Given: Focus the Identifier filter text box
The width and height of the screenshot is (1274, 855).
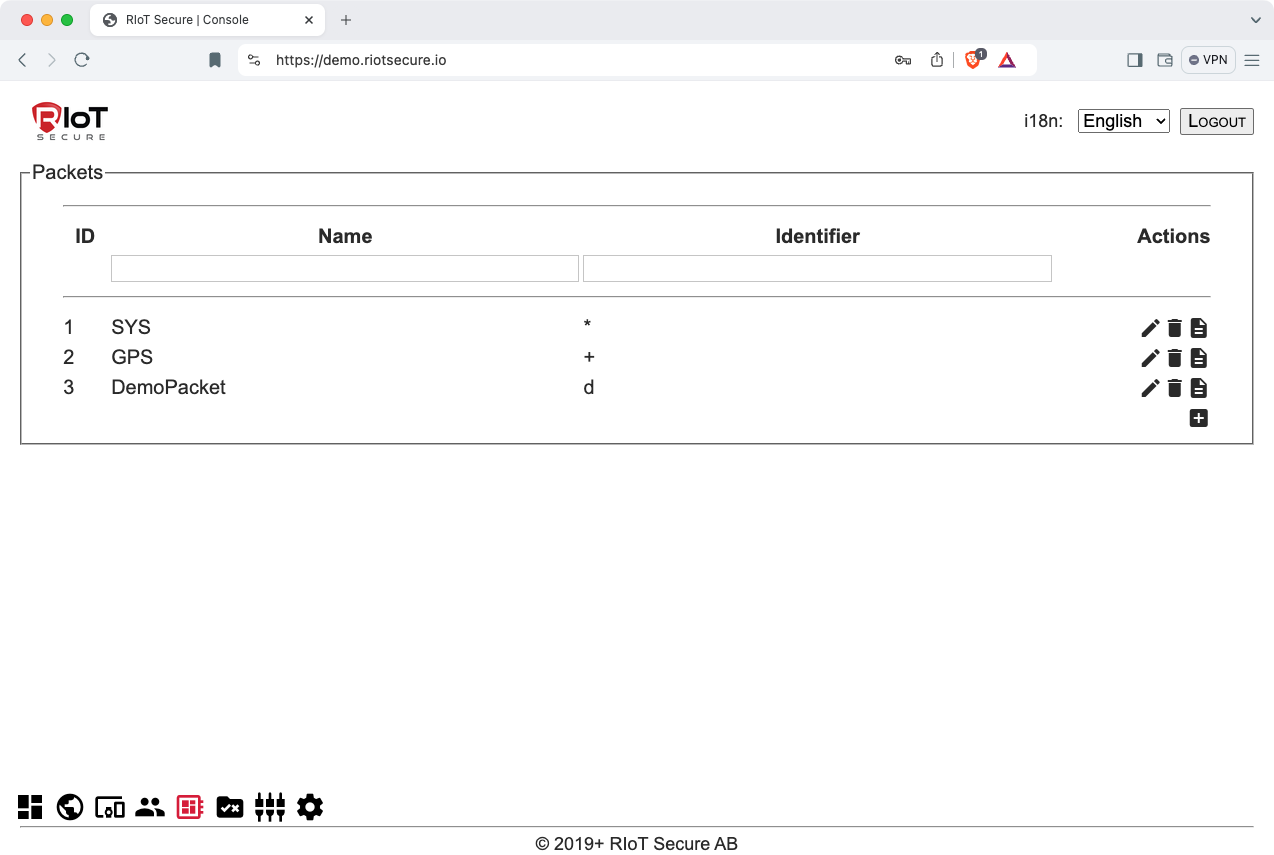Looking at the screenshot, I should [x=817, y=268].
